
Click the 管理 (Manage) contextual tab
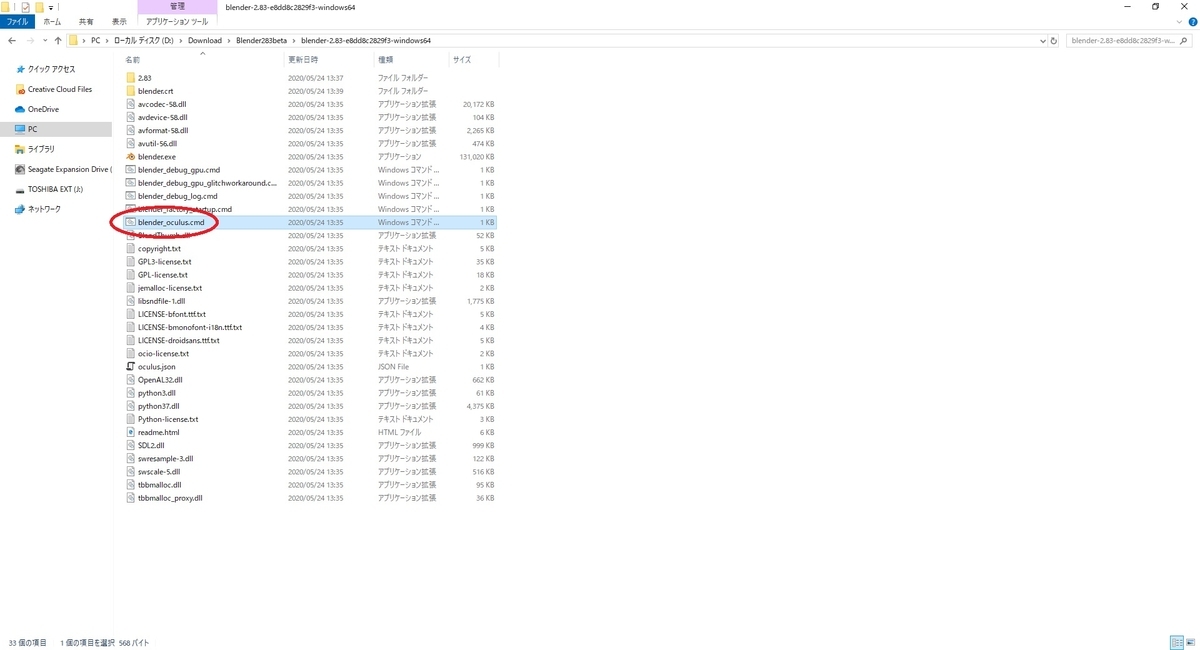(177, 7)
